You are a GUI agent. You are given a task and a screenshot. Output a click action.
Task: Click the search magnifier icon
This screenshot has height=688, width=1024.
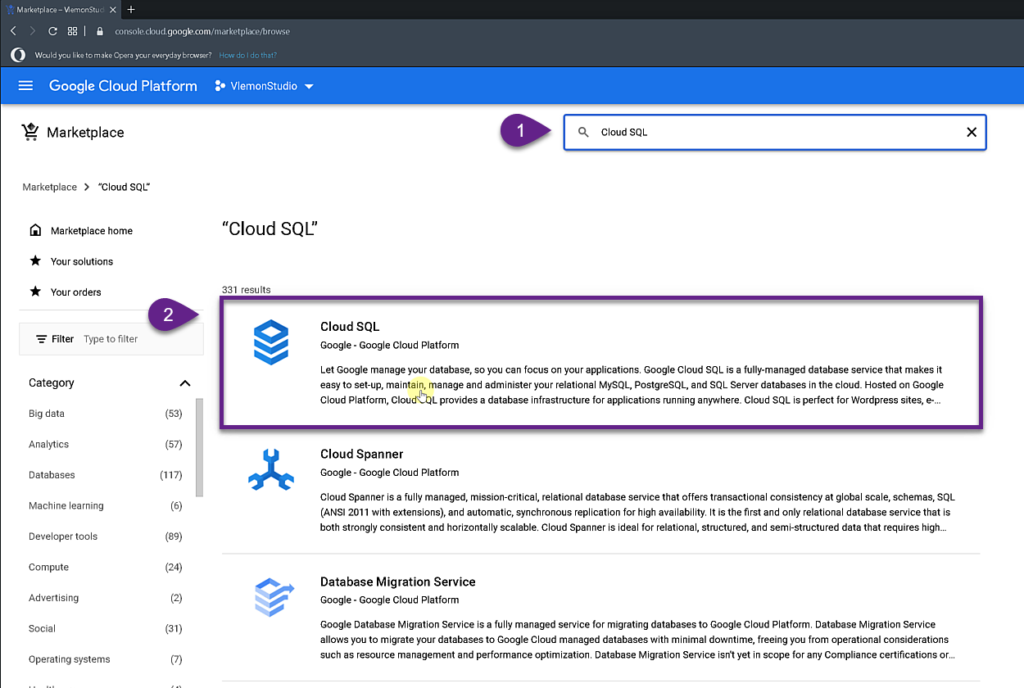coord(583,131)
